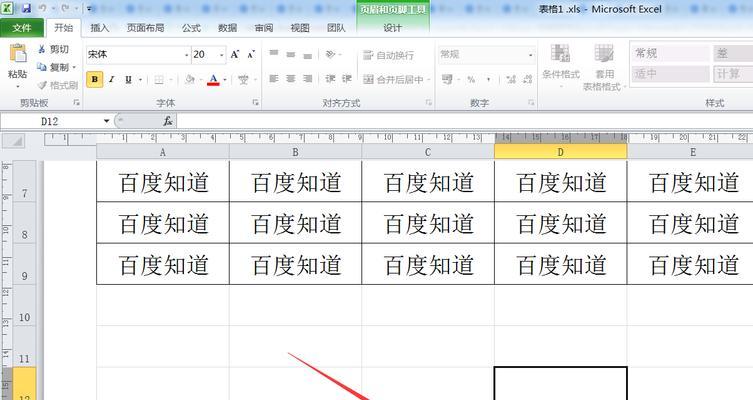This screenshot has width=753, height=400.
Task: Open the Clipboard group dialog launcher
Action: (x=76, y=102)
